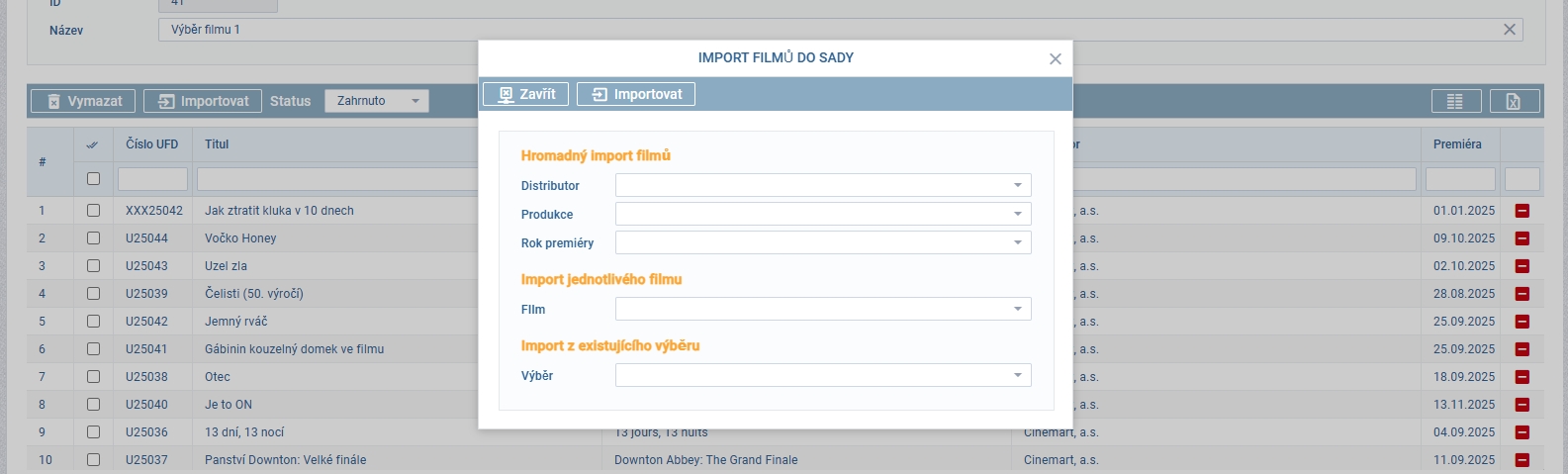Click the Vymazat button in the toolbar
This screenshot has width=1568, height=474.
[83, 101]
